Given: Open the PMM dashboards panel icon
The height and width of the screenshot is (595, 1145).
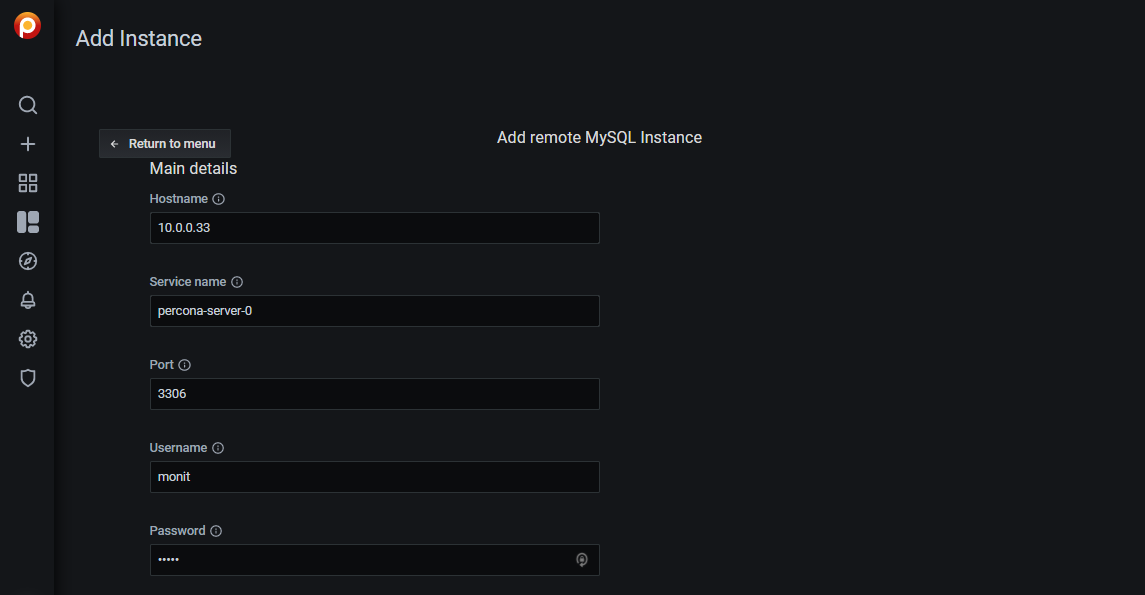Looking at the screenshot, I should coord(28,222).
